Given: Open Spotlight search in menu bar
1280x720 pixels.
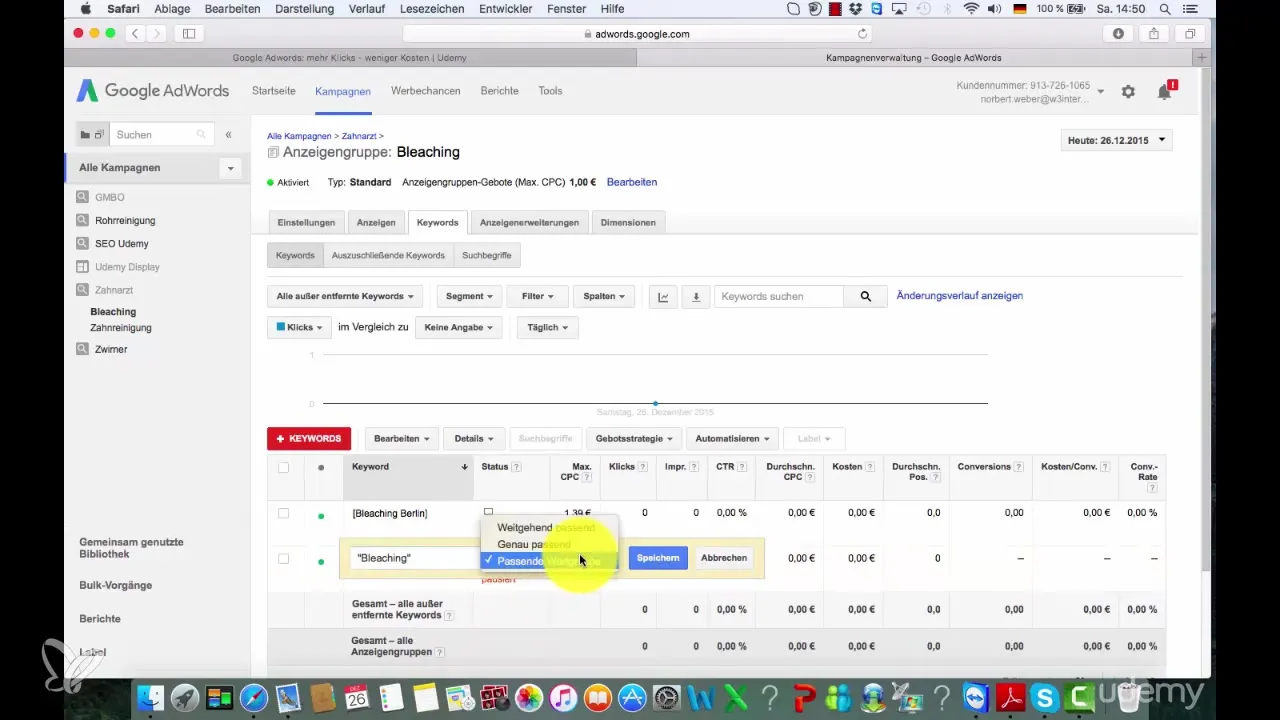Looking at the screenshot, I should point(1164,9).
